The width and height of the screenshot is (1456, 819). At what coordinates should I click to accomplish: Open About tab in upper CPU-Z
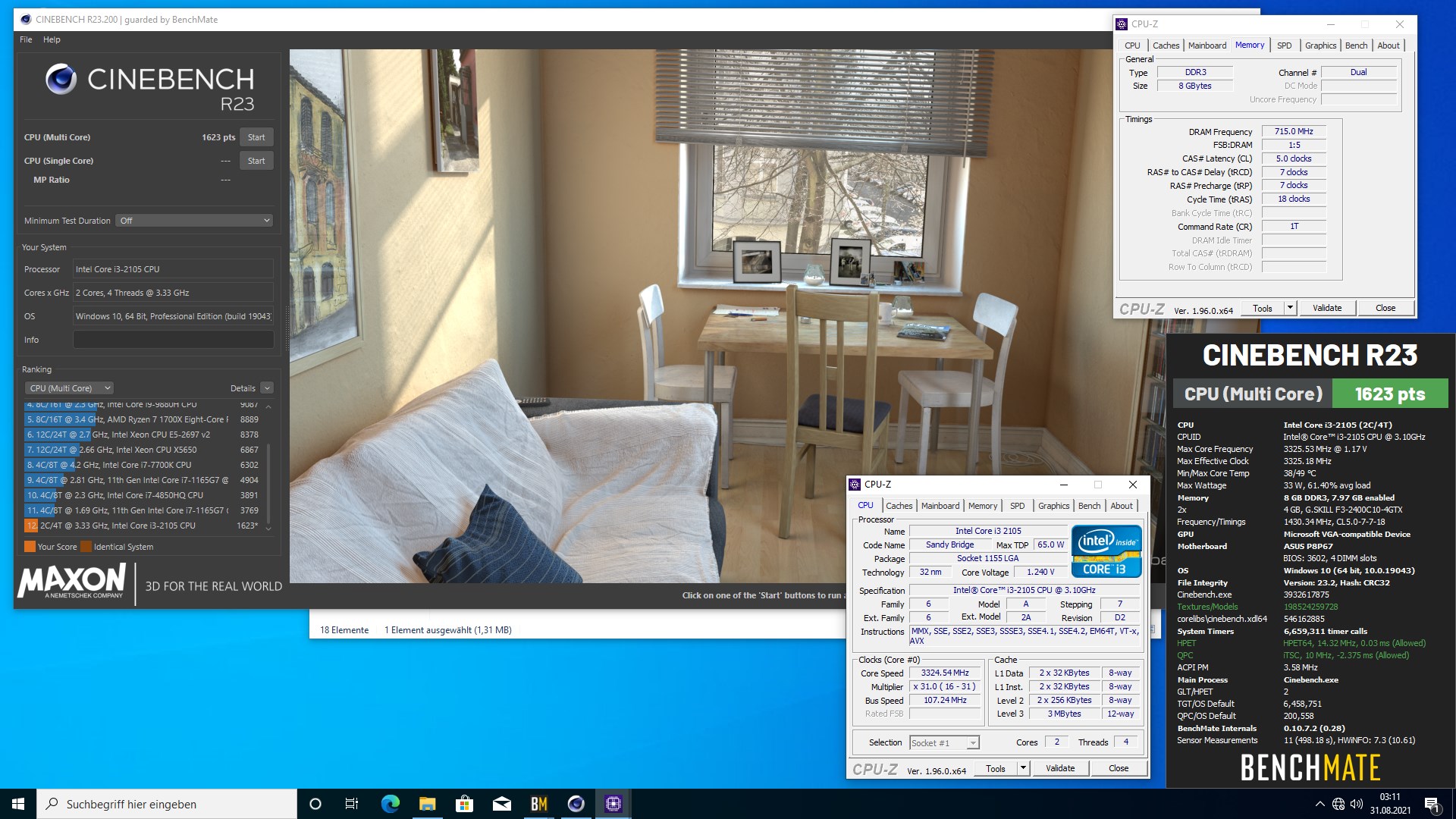tap(1389, 45)
